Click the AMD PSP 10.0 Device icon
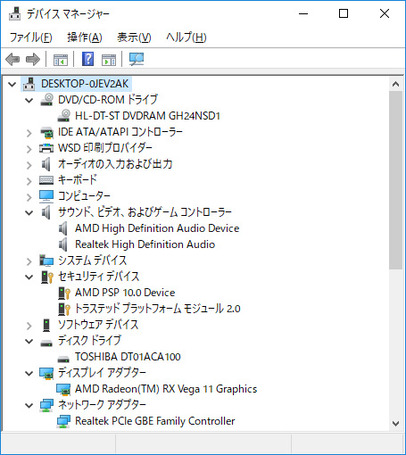Image resolution: width=406 pixels, height=455 pixels. pos(64,293)
